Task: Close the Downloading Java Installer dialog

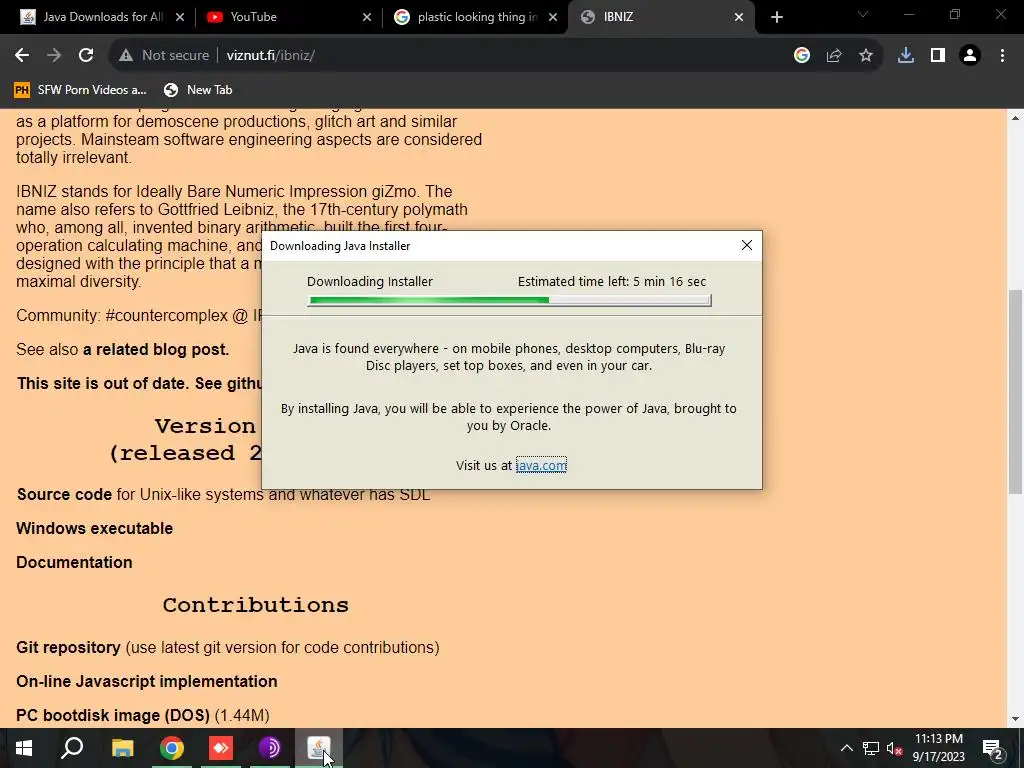Action: pyautogui.click(x=746, y=245)
